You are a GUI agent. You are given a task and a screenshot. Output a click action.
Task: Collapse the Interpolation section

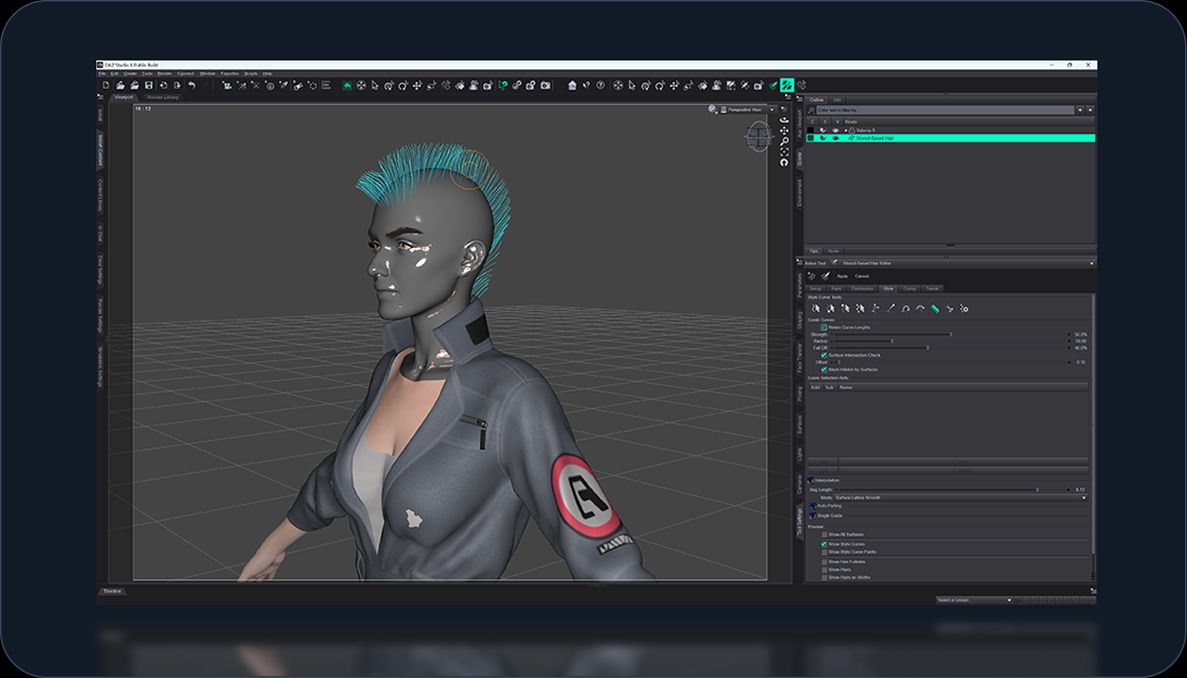click(811, 481)
